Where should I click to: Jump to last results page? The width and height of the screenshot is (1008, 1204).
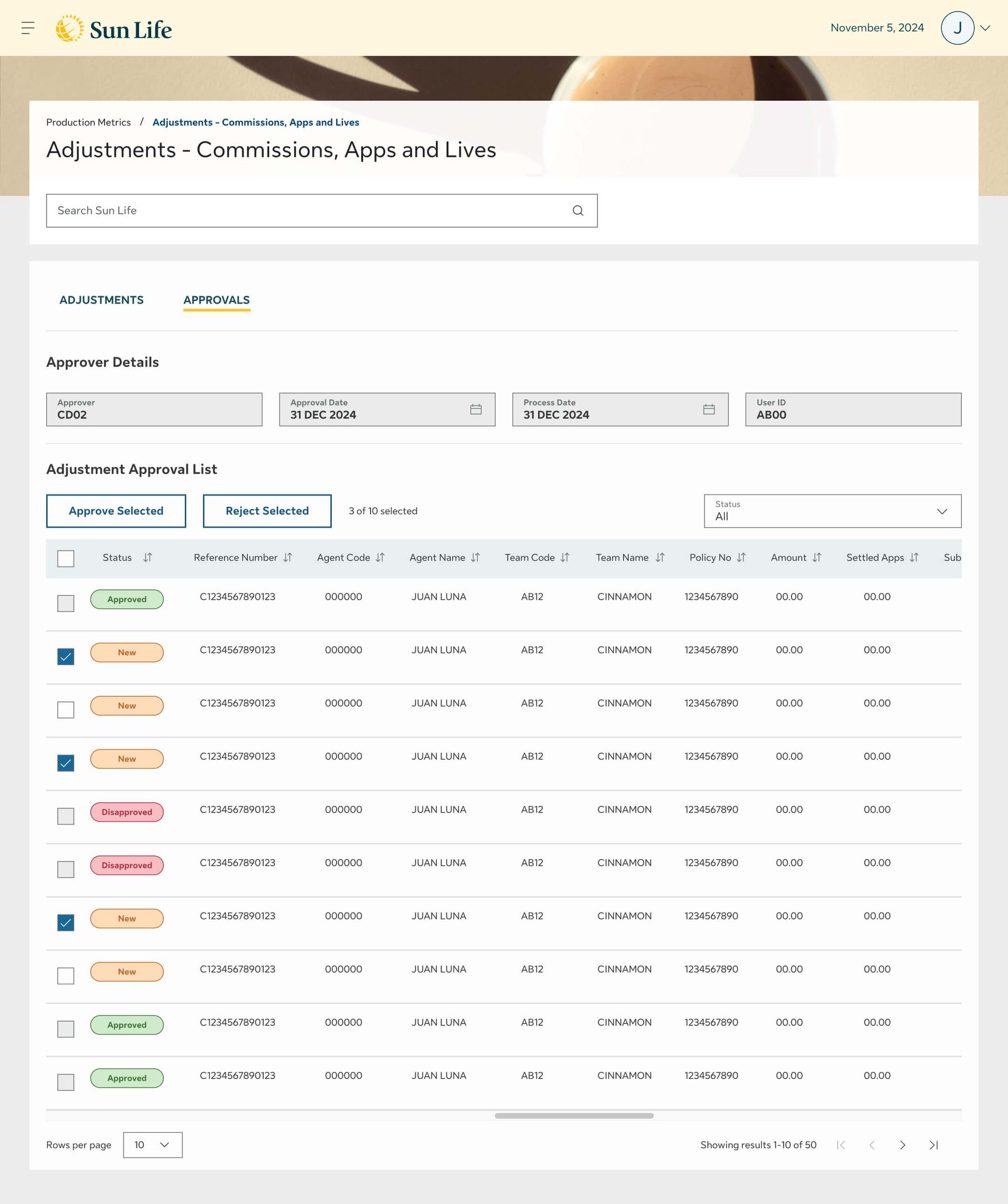click(x=933, y=1145)
